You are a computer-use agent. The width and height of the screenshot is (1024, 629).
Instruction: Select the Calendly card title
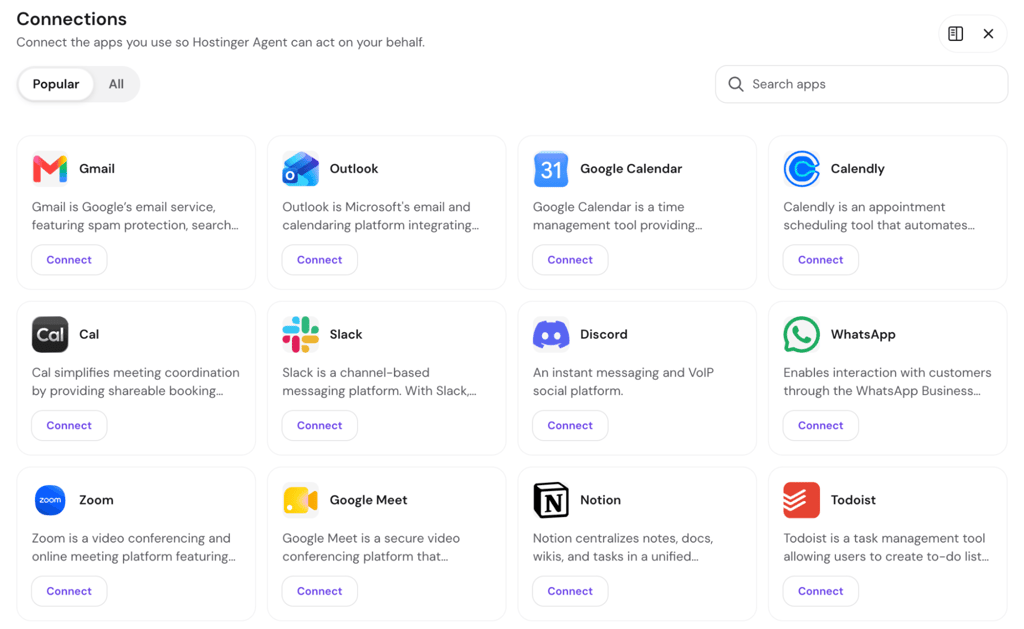pyautogui.click(x=857, y=169)
